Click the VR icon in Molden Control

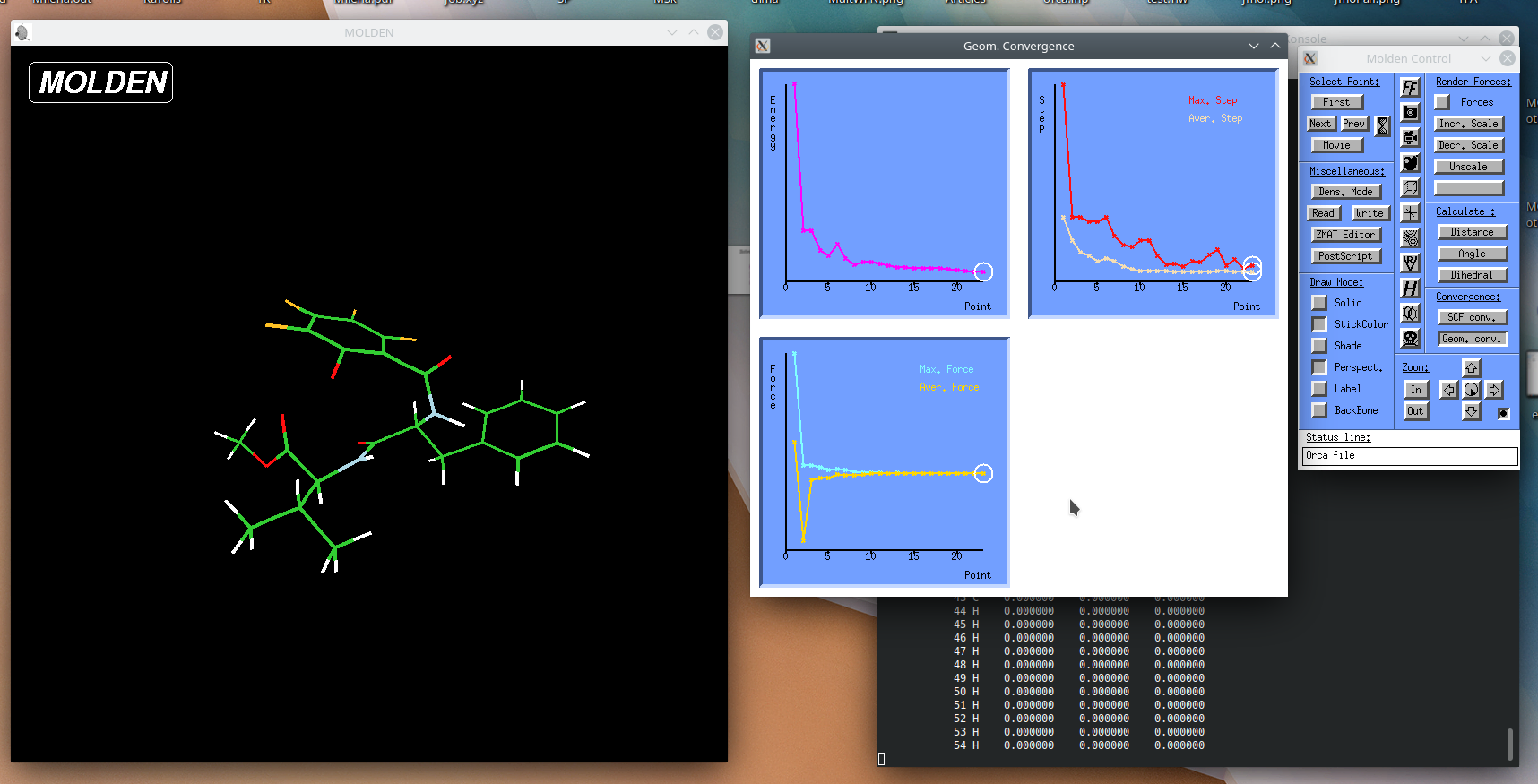click(1410, 263)
